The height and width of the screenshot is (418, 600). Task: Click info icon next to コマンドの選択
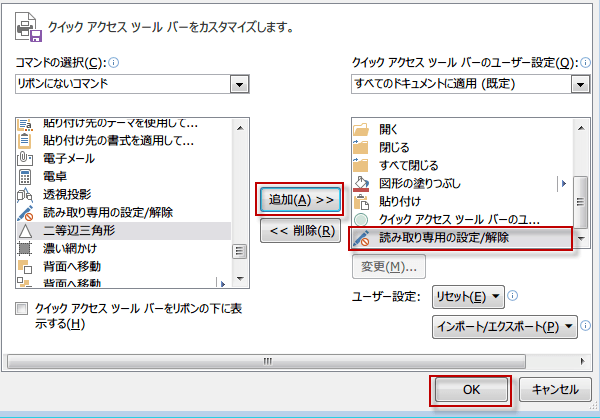[114, 62]
